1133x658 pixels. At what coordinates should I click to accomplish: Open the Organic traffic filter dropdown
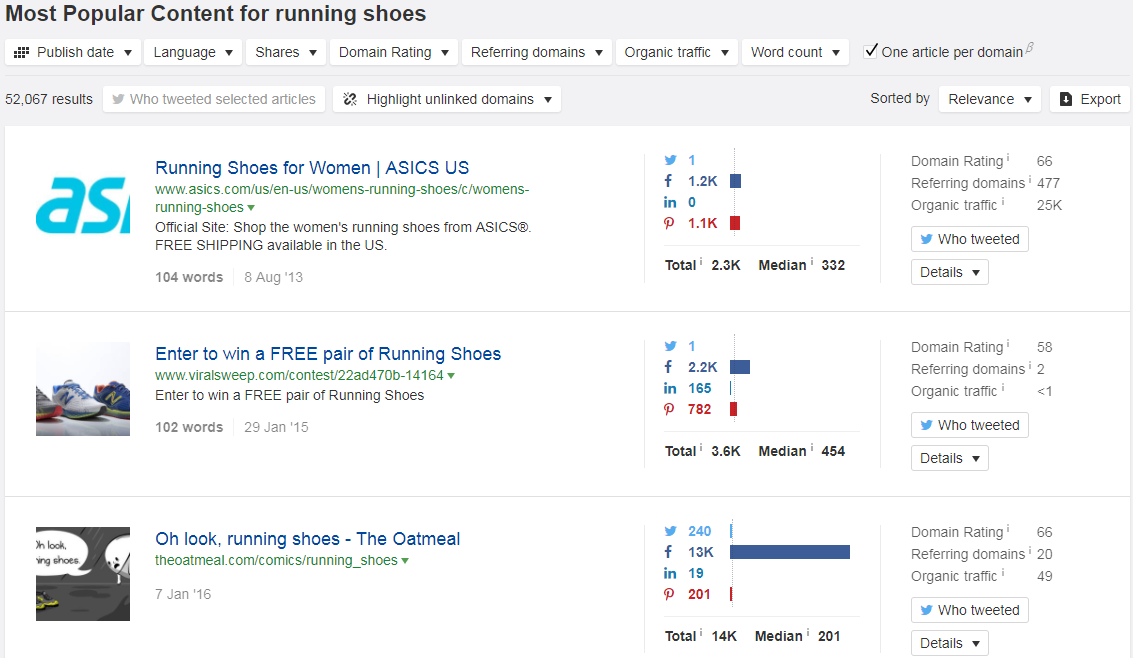pyautogui.click(x=676, y=52)
